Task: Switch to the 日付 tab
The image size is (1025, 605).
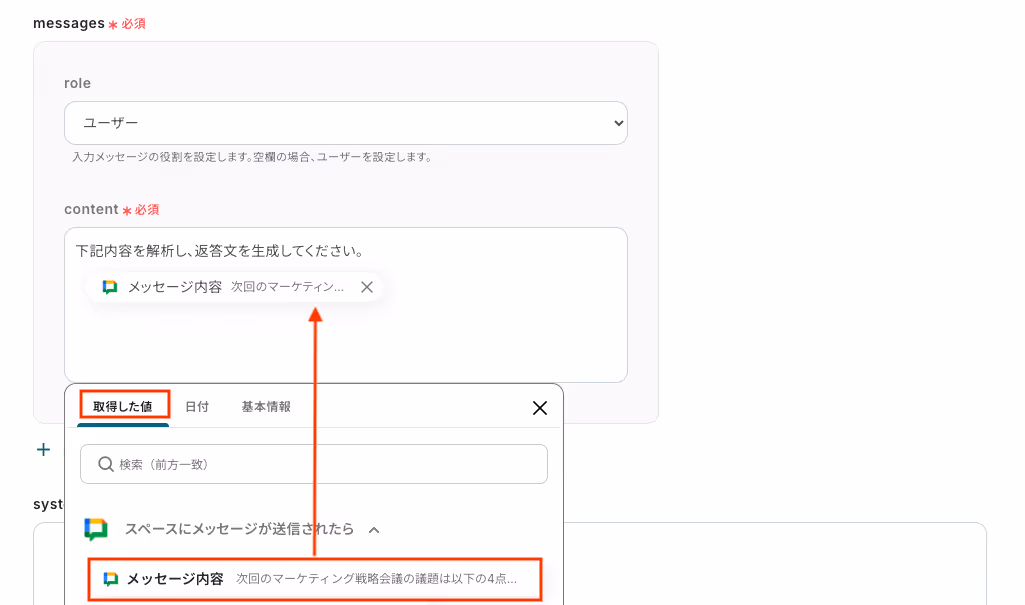Action: pos(197,406)
